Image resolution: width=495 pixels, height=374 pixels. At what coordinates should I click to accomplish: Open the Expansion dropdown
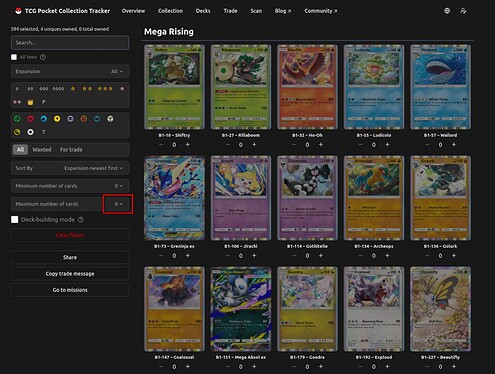(x=70, y=71)
